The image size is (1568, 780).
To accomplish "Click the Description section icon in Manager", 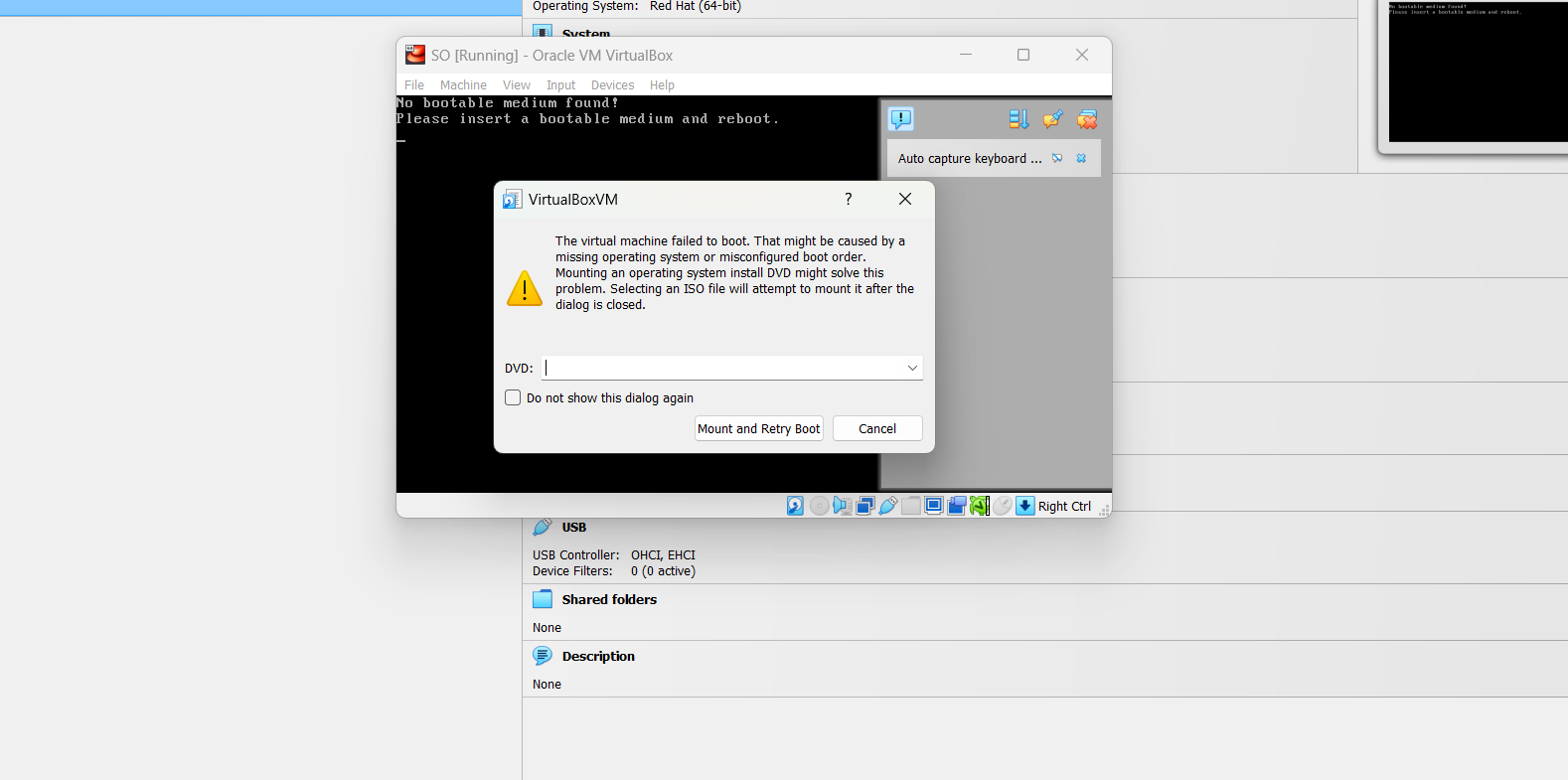I will pos(543,656).
